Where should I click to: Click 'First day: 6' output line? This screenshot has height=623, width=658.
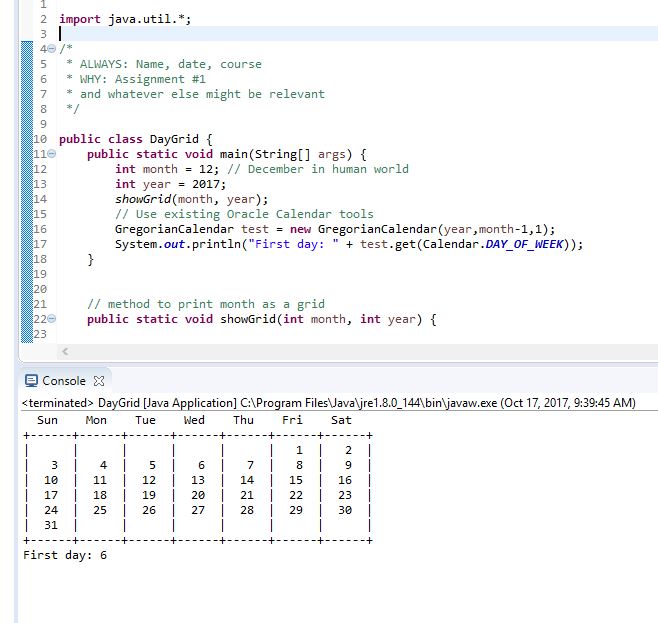click(65, 555)
